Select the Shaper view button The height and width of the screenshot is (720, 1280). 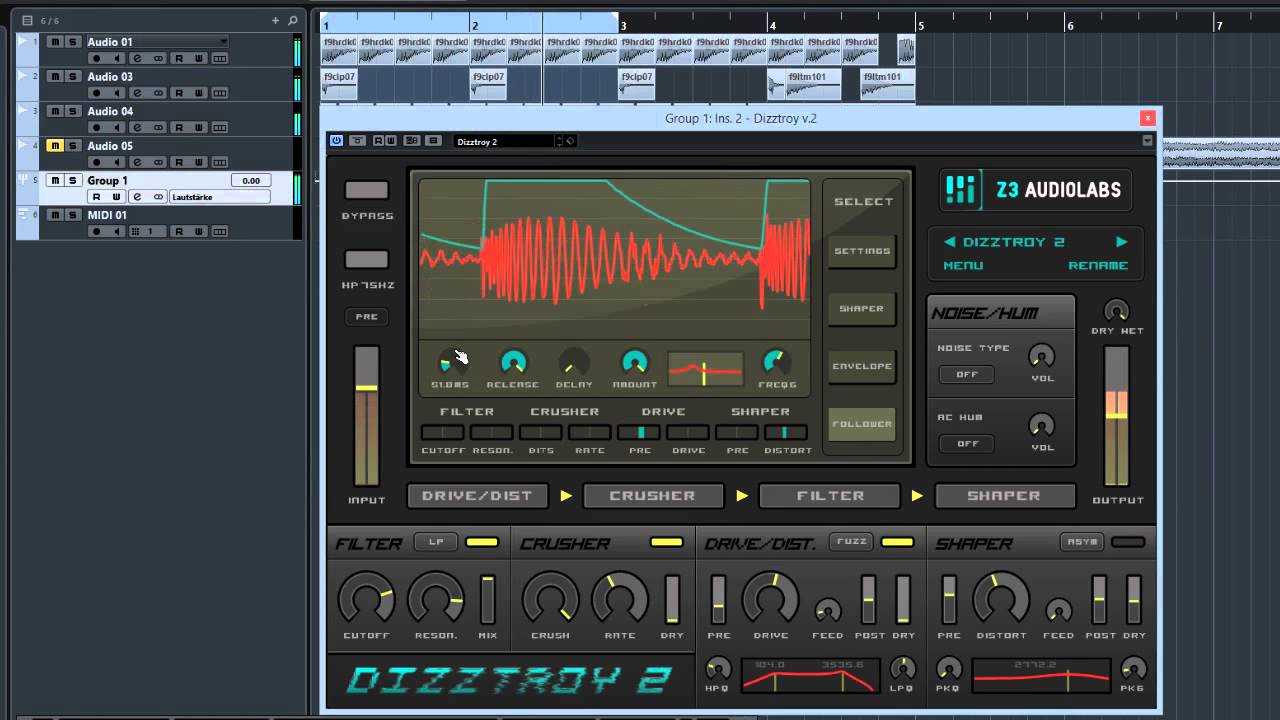click(862, 308)
